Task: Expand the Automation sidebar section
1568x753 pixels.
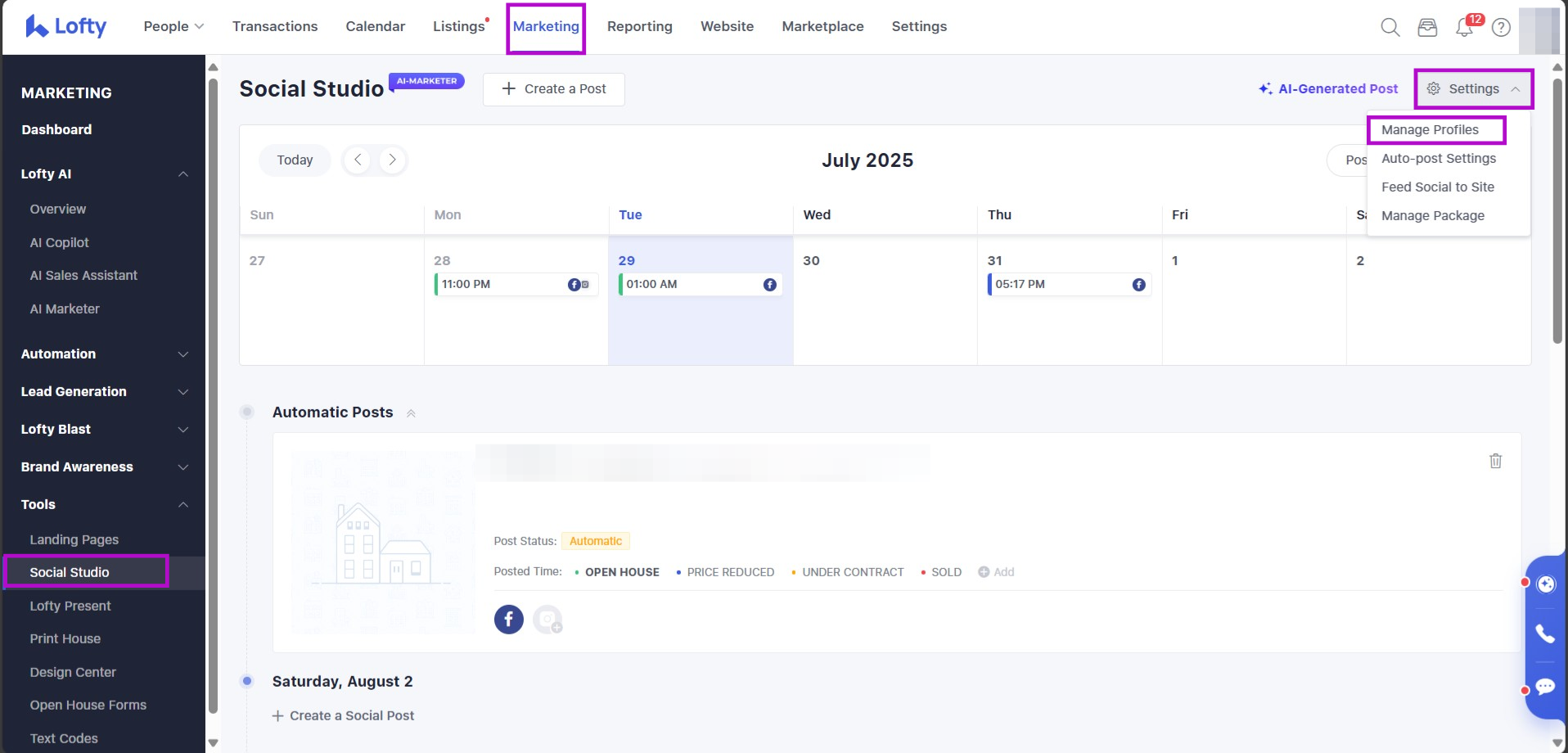Action: (183, 354)
